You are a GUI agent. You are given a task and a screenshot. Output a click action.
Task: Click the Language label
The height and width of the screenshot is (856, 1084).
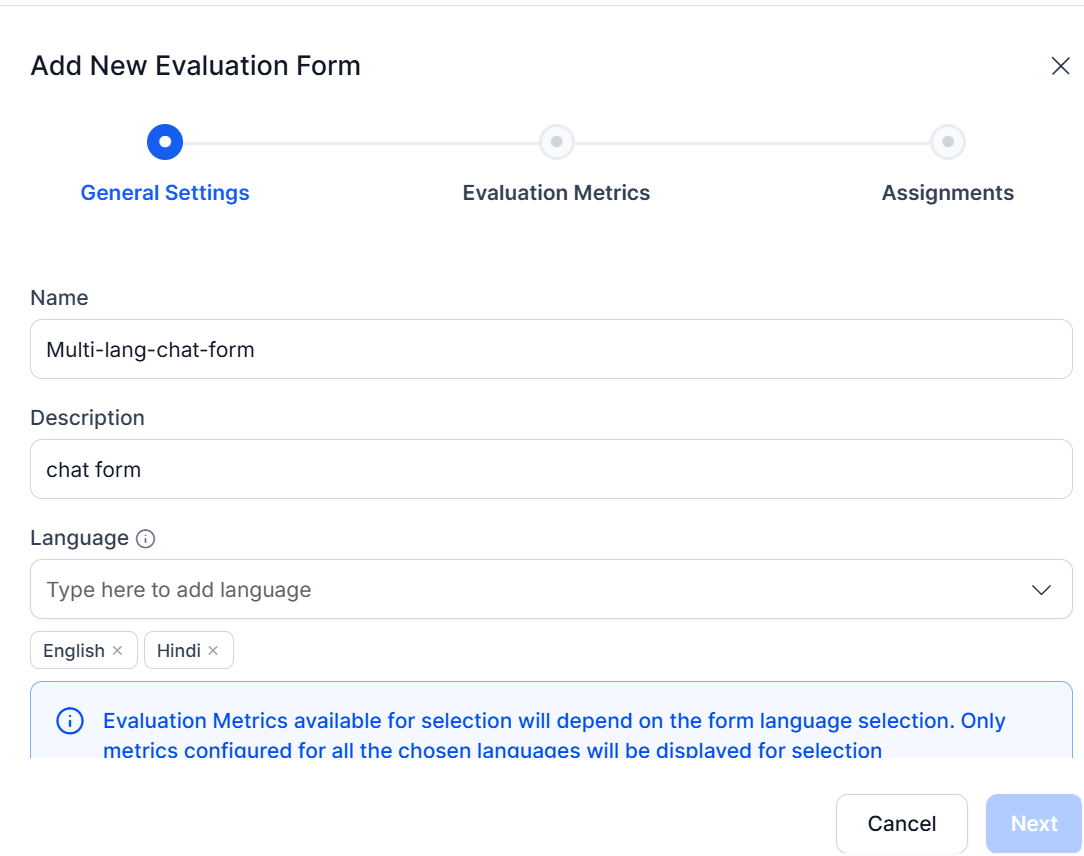80,539
